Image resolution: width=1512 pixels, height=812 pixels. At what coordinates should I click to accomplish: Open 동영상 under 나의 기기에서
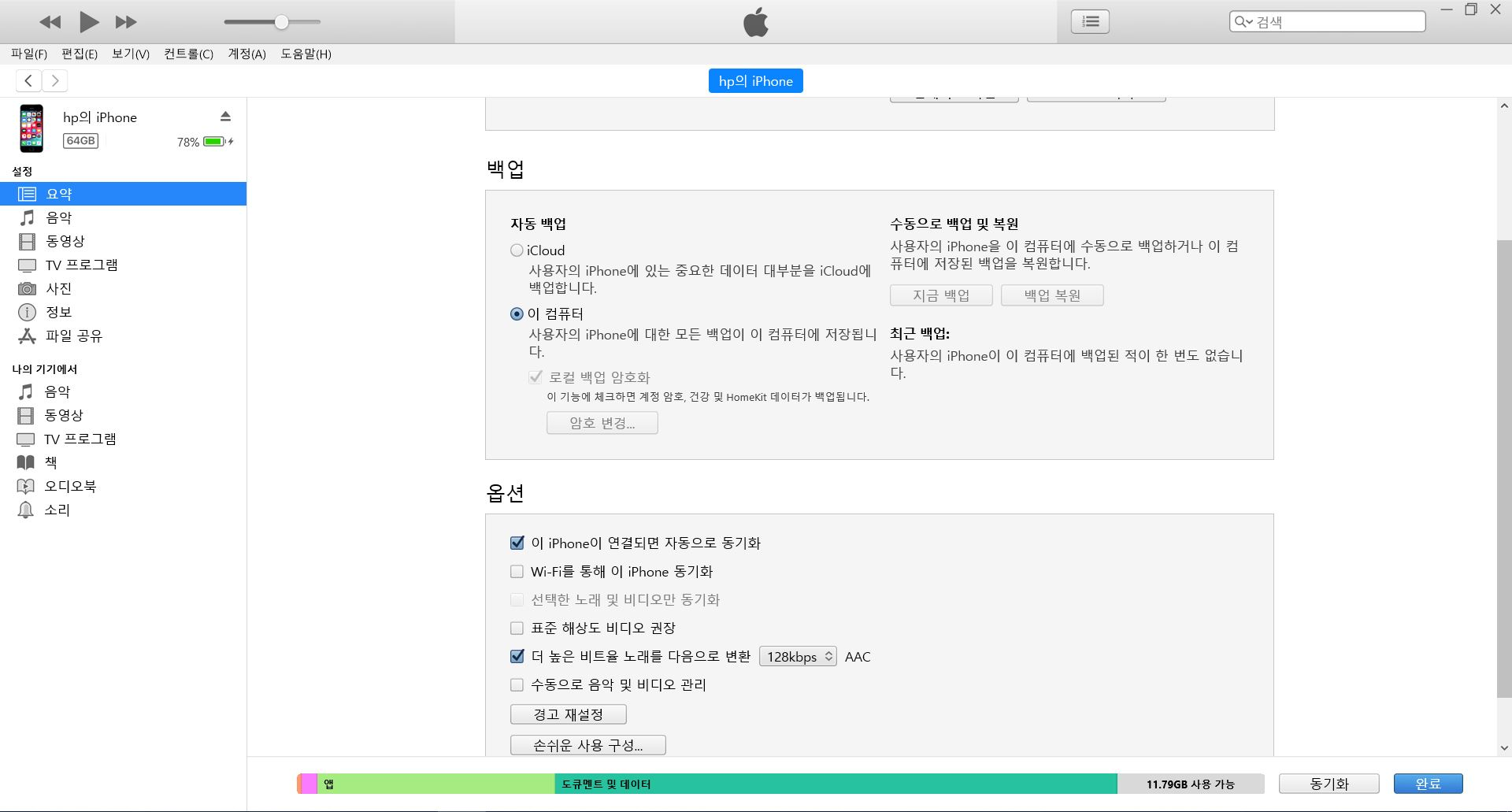(x=123, y=415)
